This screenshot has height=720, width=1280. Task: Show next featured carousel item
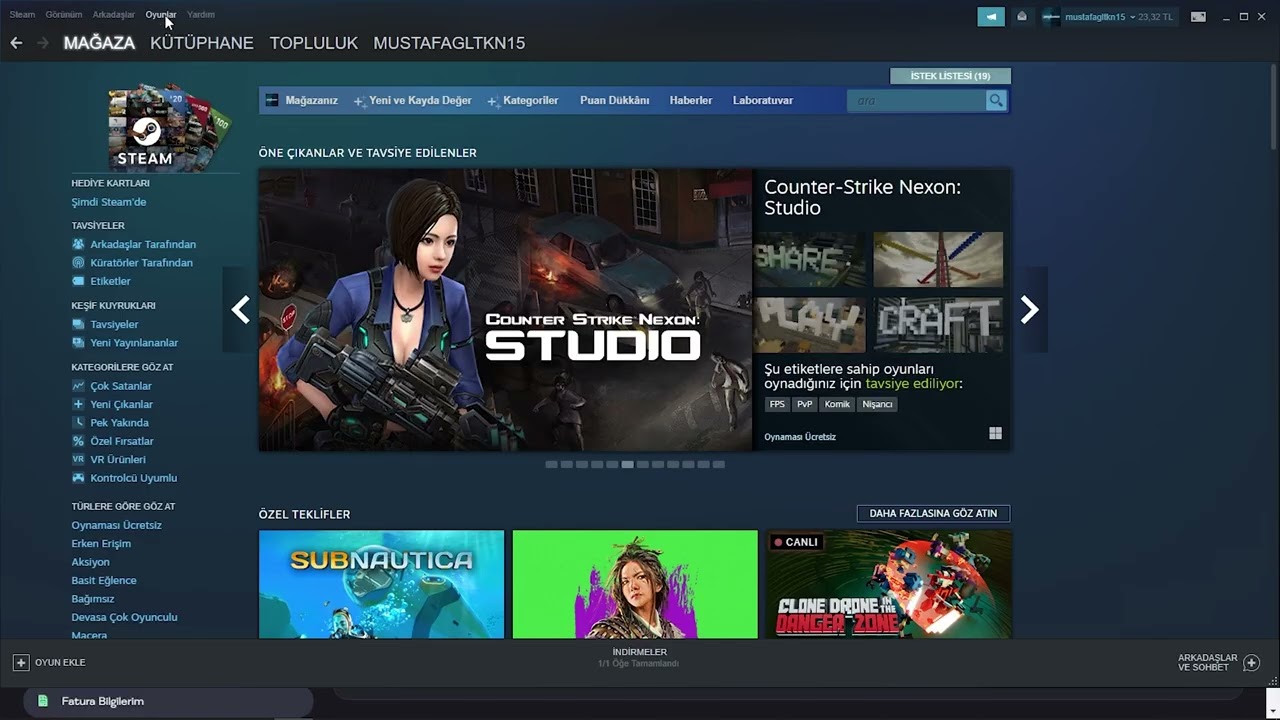point(1030,310)
